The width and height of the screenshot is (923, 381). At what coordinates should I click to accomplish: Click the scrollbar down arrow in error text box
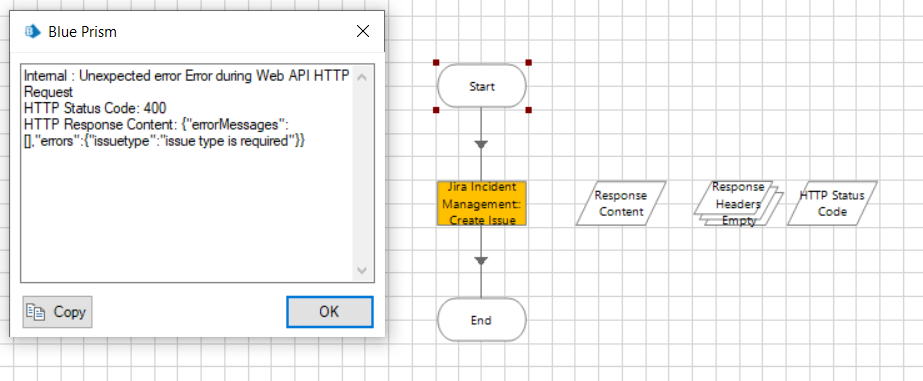(361, 271)
